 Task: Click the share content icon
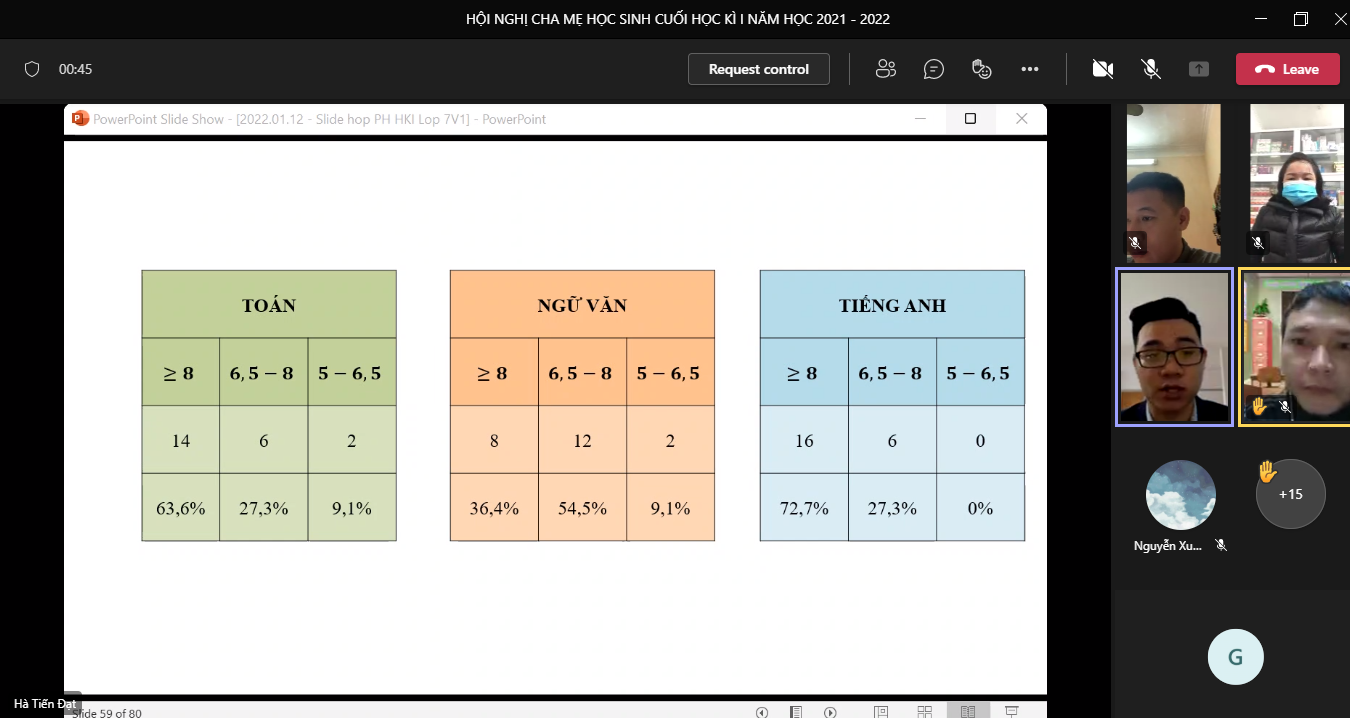[x=1199, y=69]
